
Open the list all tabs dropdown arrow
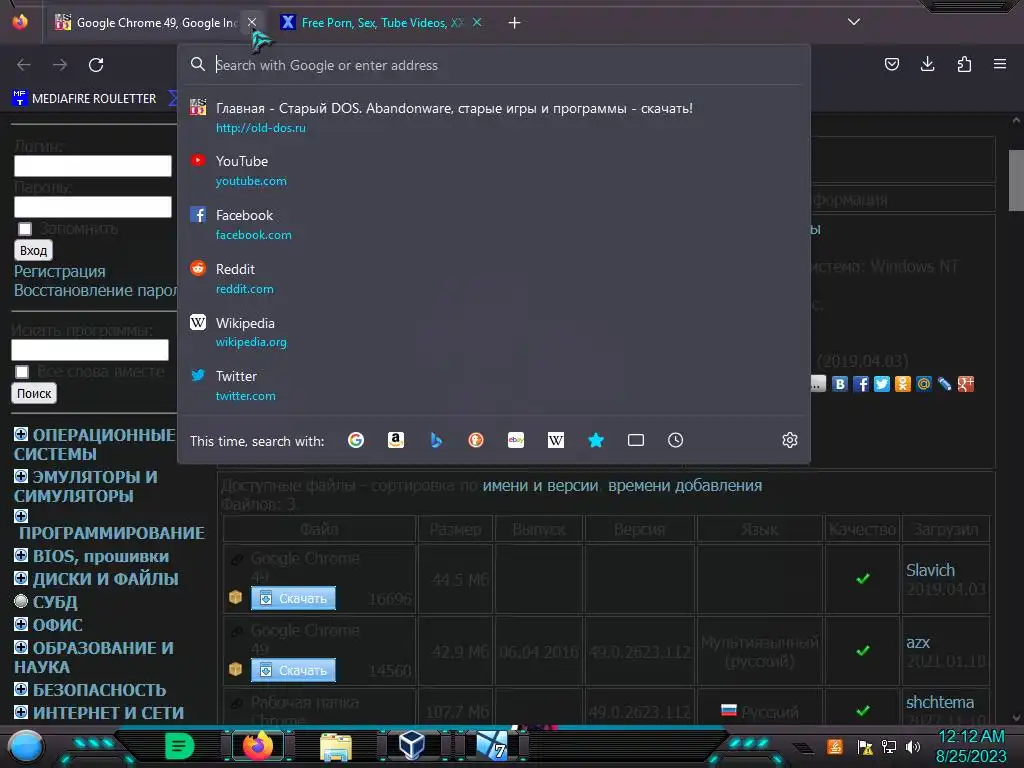click(854, 22)
